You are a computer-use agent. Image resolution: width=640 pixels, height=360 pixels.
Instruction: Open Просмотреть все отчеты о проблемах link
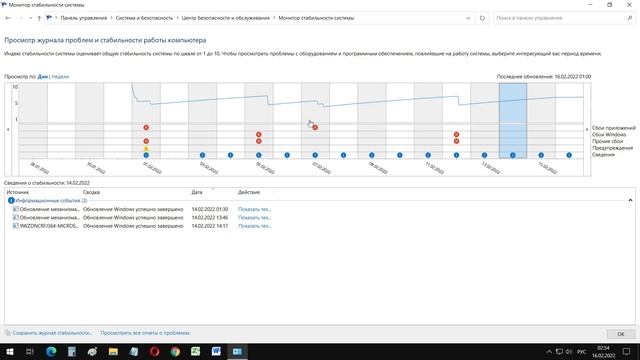click(x=145, y=333)
